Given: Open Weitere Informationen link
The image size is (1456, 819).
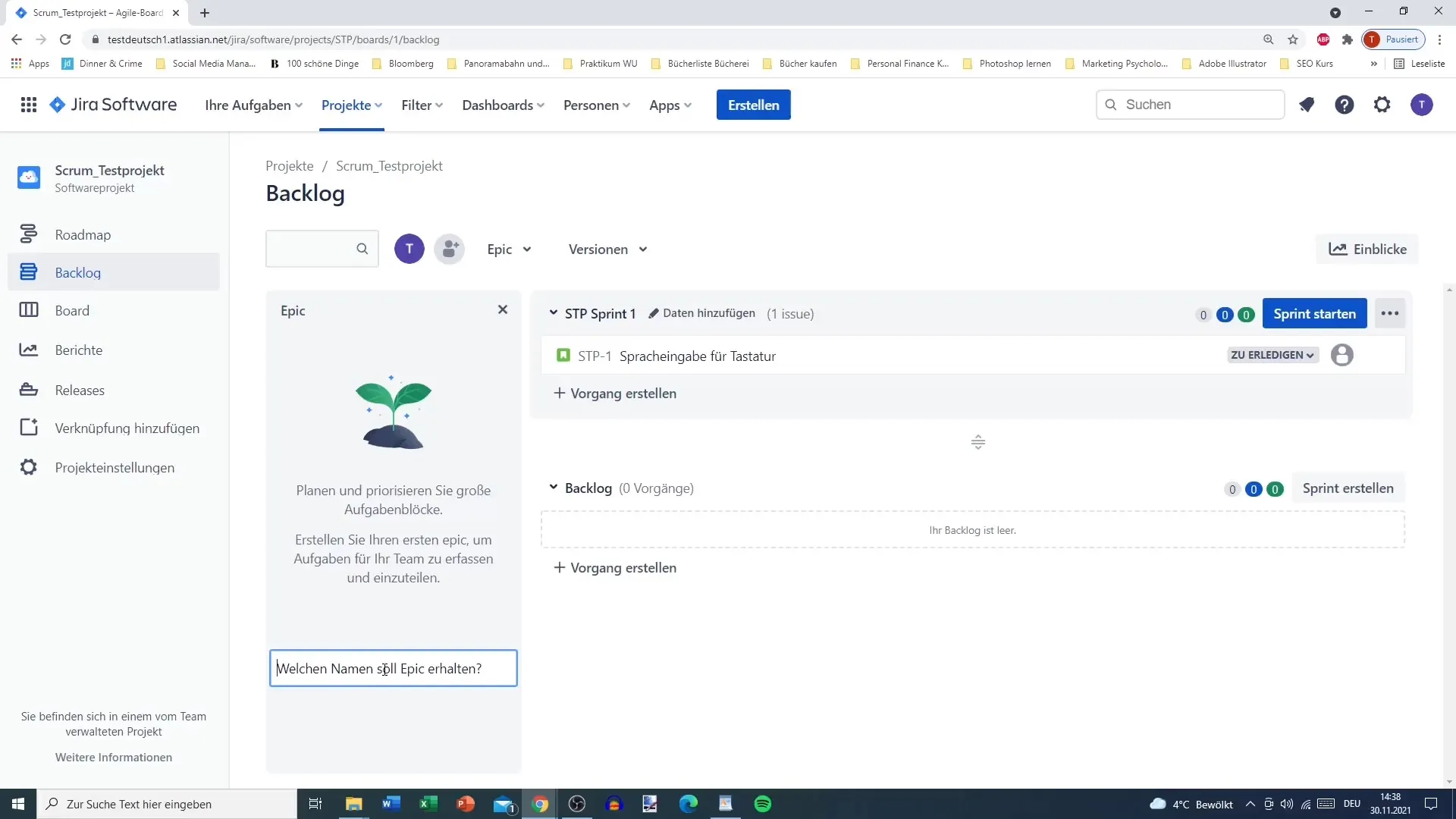Looking at the screenshot, I should pyautogui.click(x=114, y=757).
